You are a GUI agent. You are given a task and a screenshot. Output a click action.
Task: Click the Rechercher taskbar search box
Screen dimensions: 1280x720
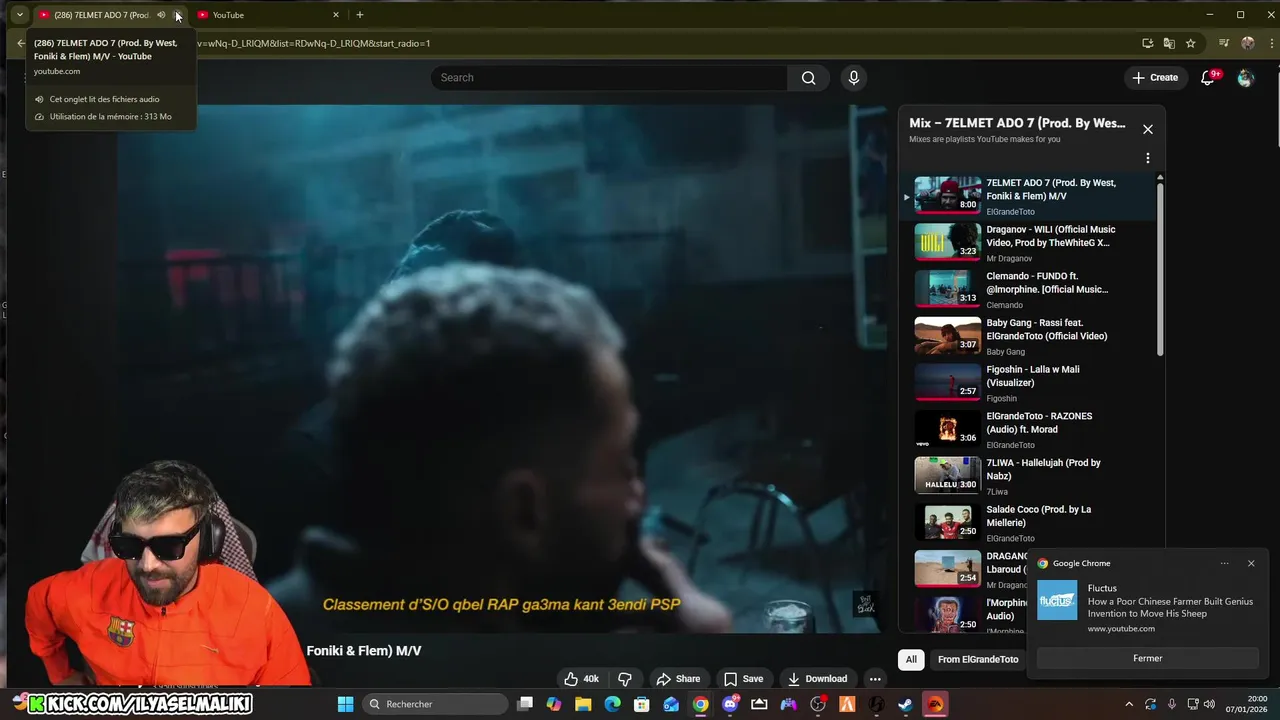435,704
